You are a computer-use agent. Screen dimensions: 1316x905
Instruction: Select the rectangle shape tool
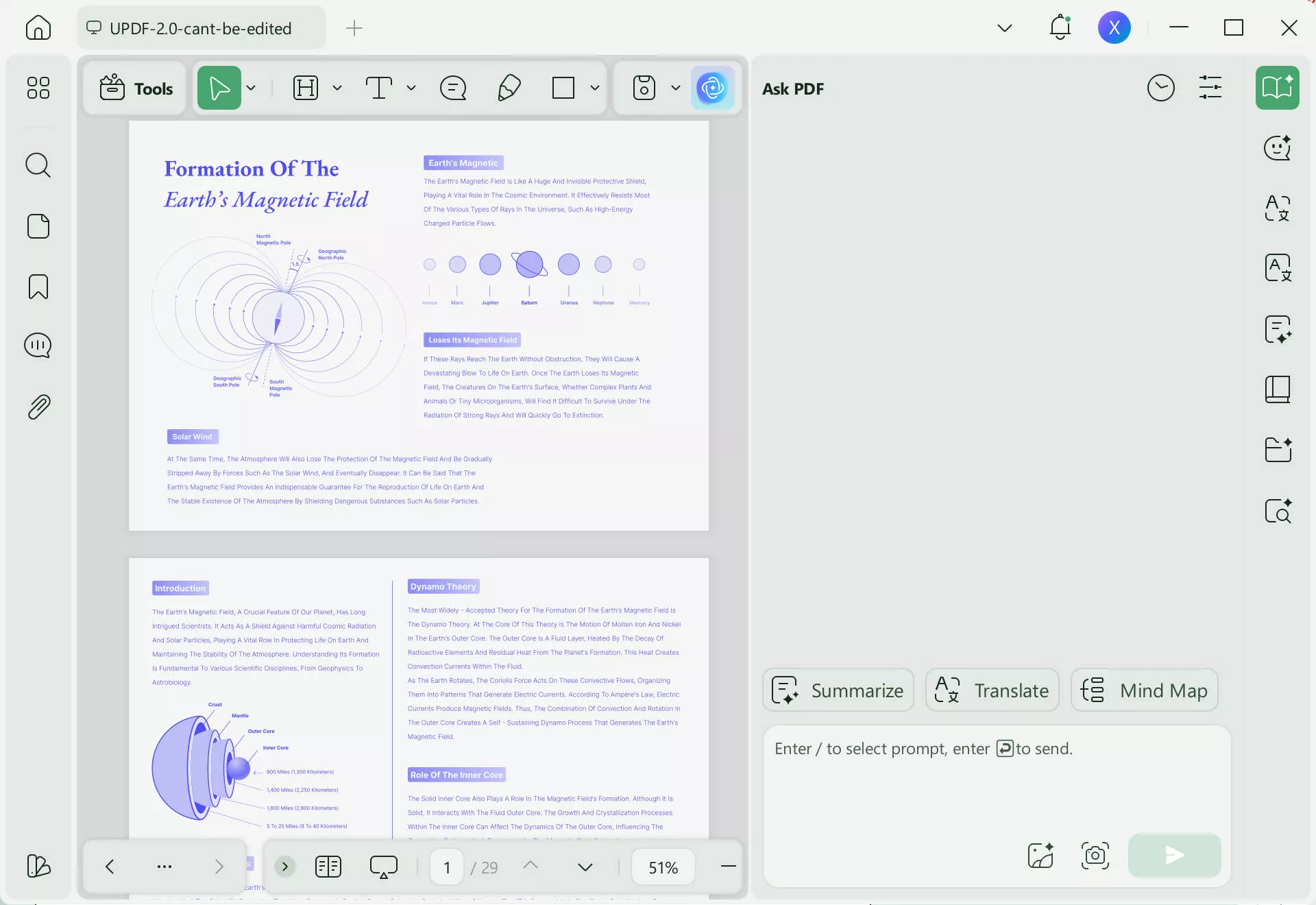[563, 88]
